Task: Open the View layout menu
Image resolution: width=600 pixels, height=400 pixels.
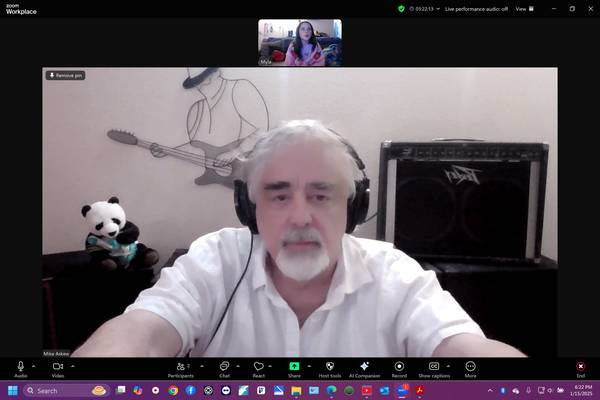Action: (x=522, y=8)
